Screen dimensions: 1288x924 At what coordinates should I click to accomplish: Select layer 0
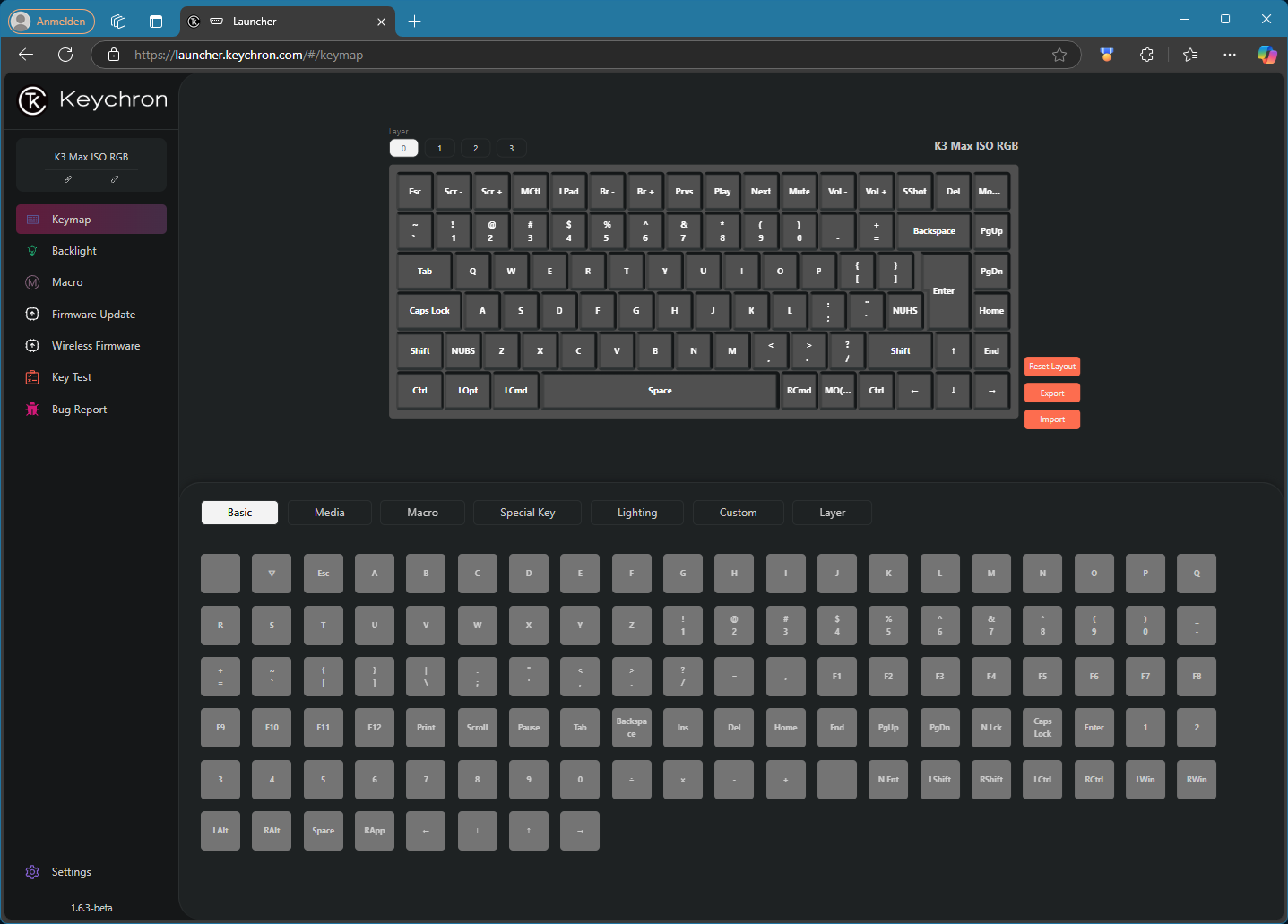(x=403, y=149)
